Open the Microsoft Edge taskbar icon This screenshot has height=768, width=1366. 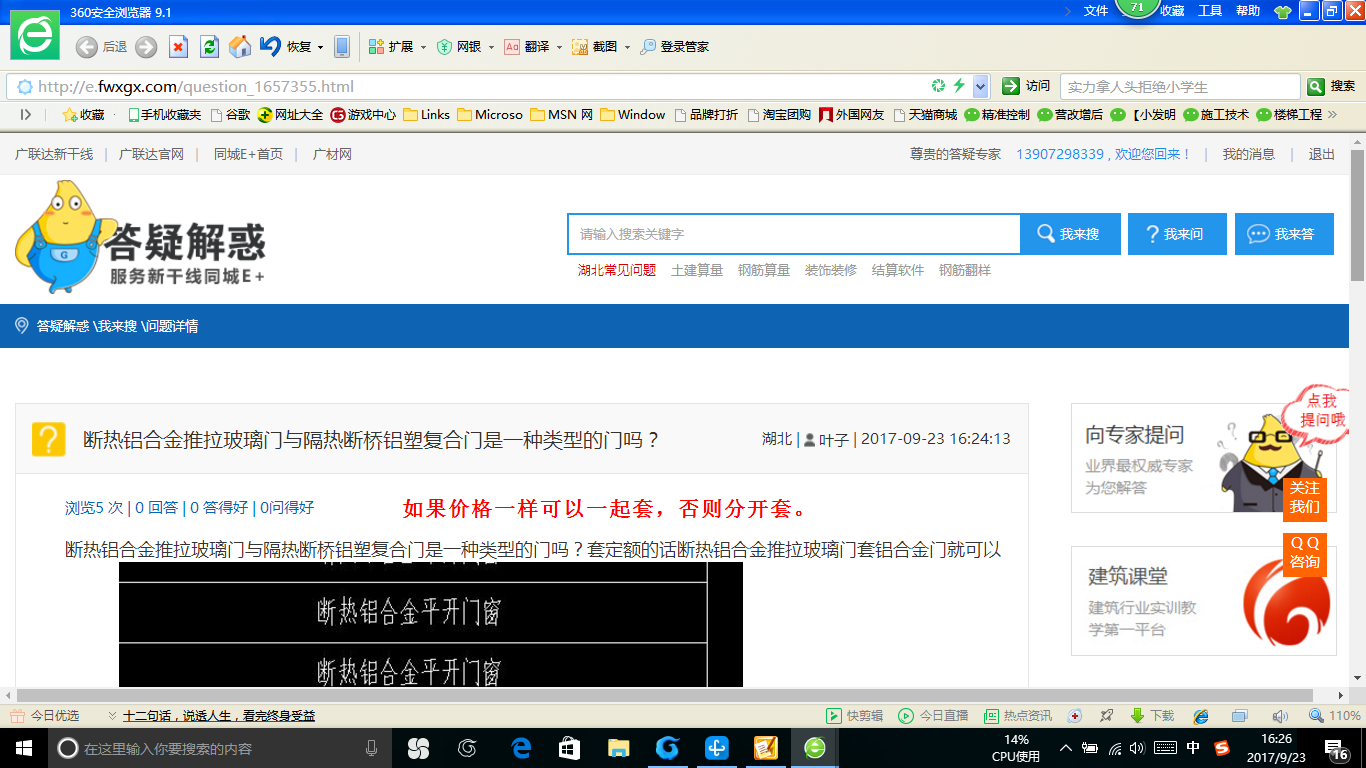coord(521,747)
